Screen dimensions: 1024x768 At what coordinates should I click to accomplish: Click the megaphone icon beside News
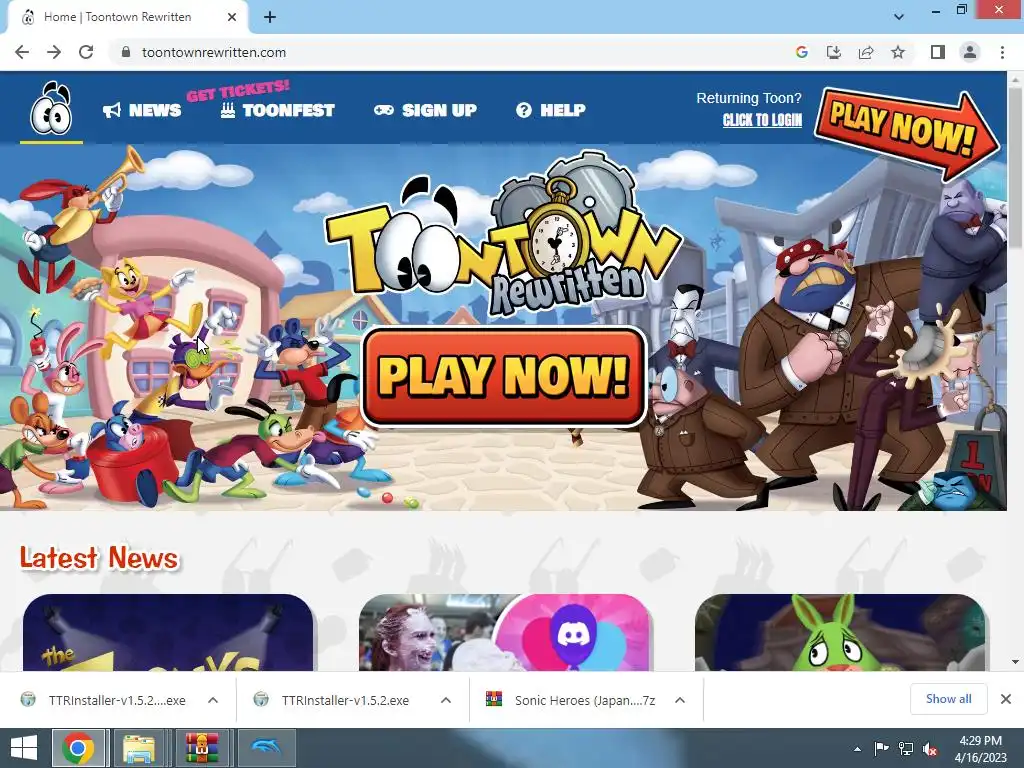point(112,110)
